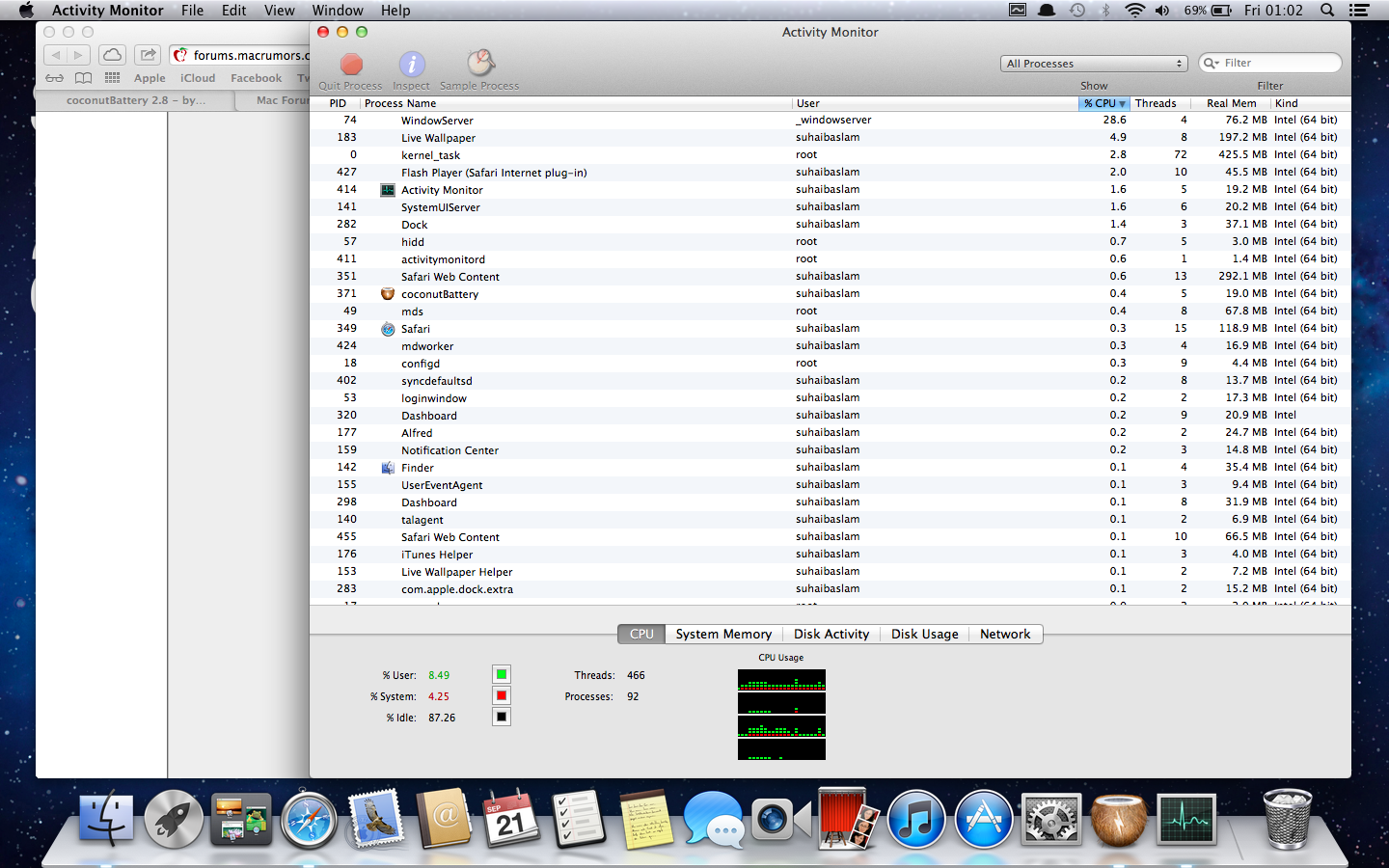Open System Preferences gear in Dock
The image size is (1389, 868).
click(1051, 820)
